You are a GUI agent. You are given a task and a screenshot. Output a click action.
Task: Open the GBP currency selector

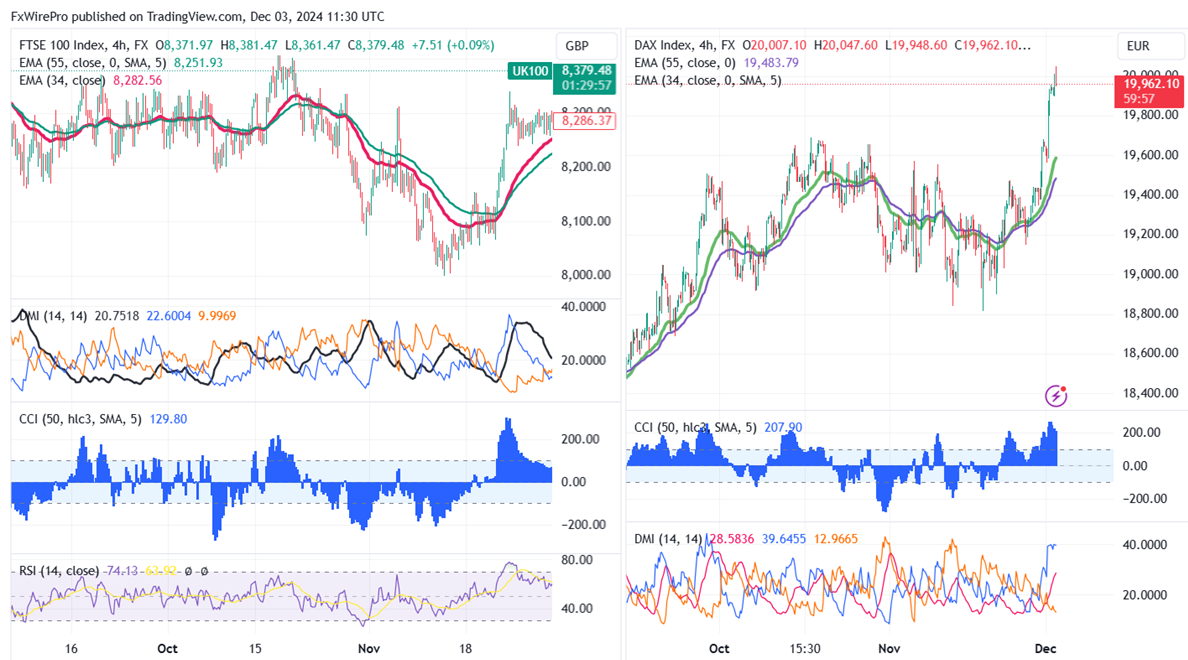(x=586, y=46)
